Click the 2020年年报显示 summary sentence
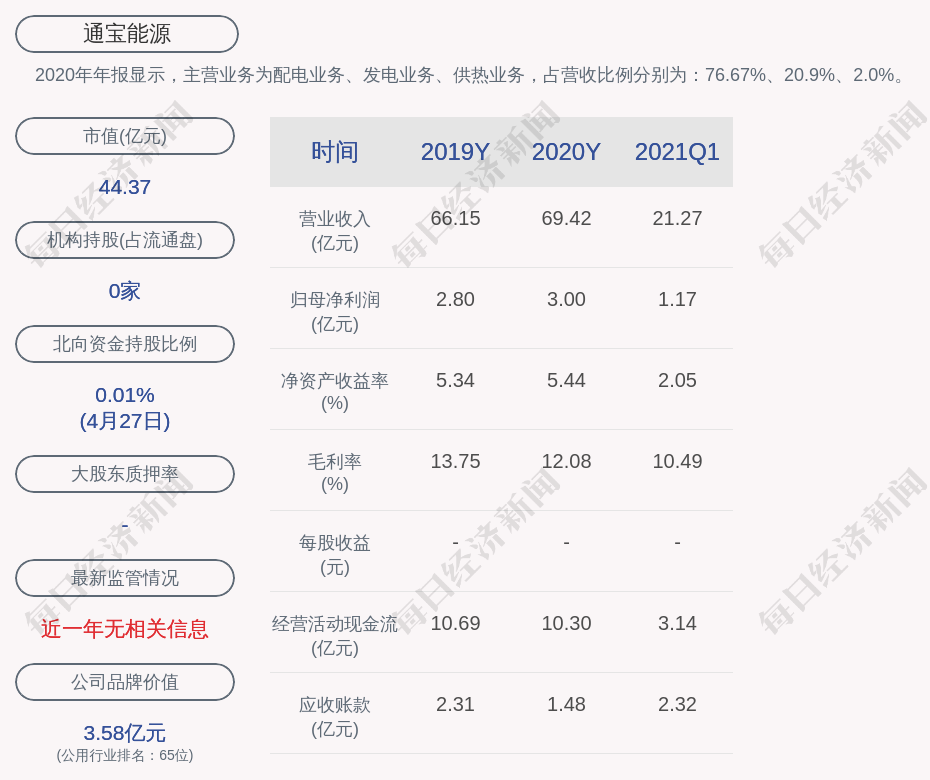This screenshot has height=780, width=930. pos(470,75)
